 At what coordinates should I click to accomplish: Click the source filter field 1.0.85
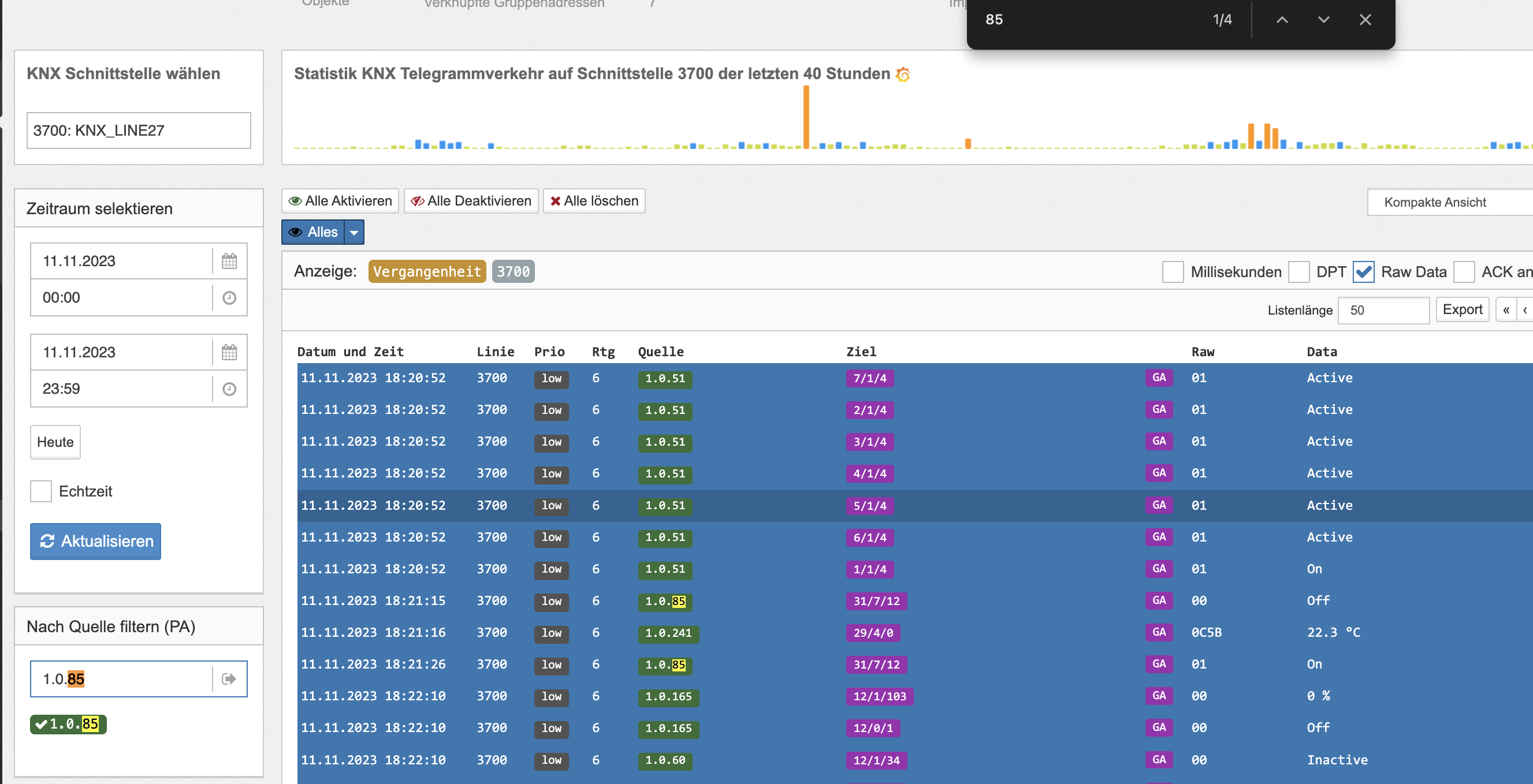121,679
